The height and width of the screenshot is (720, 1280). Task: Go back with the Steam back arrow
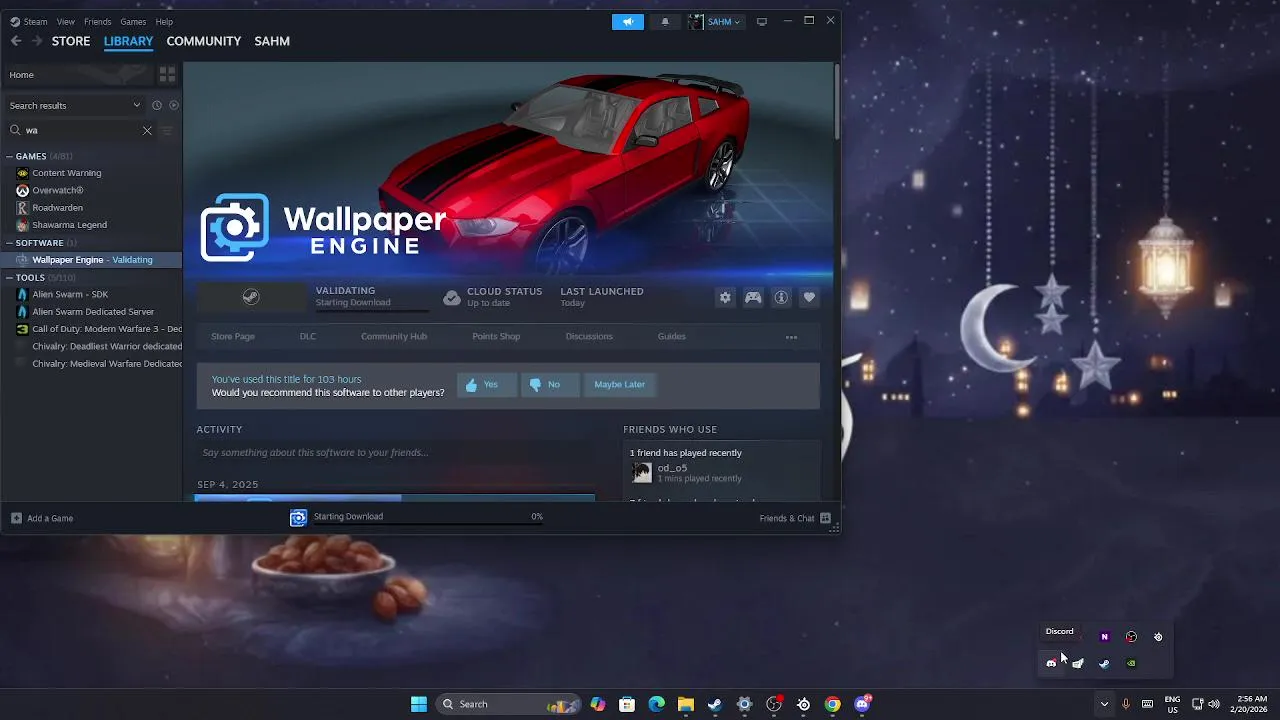click(16, 41)
